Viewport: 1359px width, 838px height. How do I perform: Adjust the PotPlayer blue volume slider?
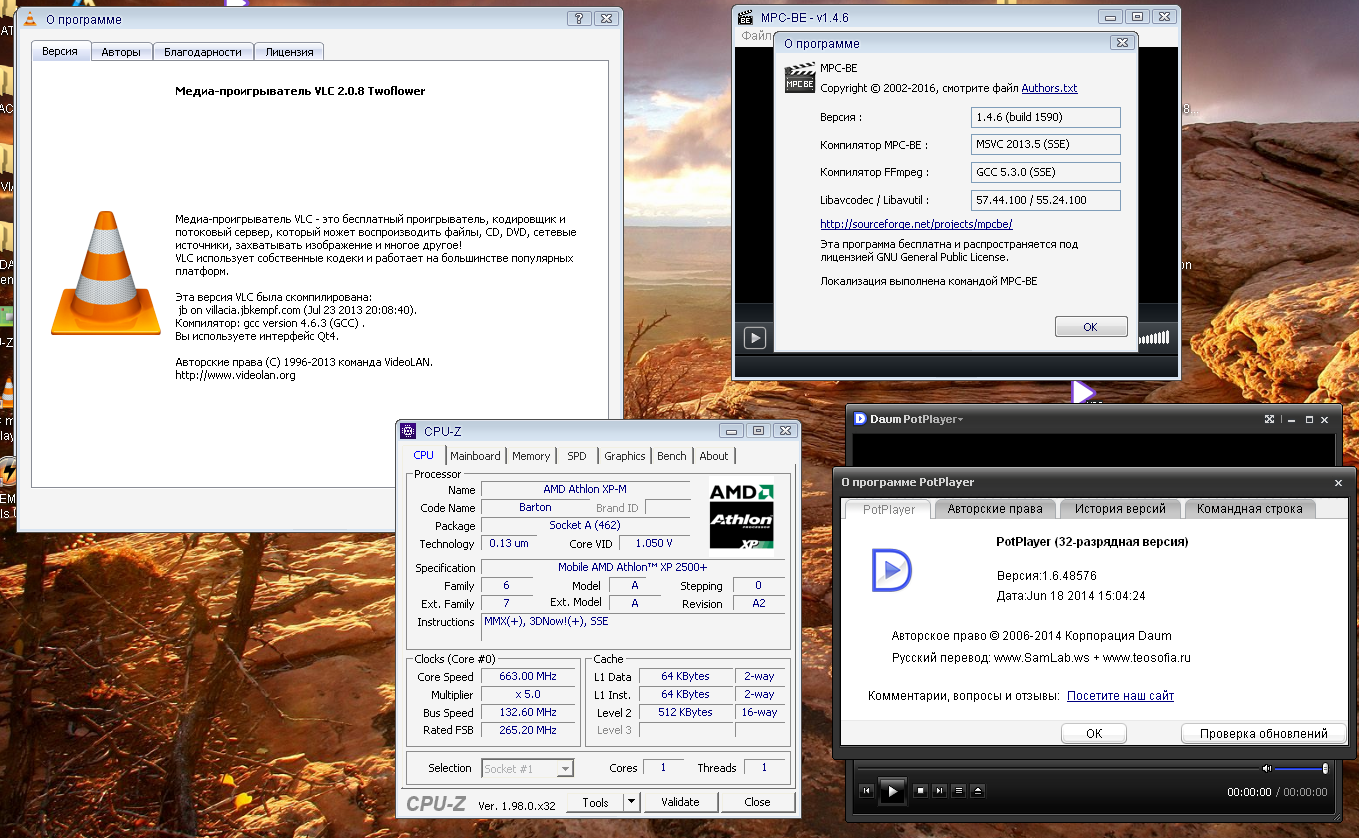pos(1301,768)
